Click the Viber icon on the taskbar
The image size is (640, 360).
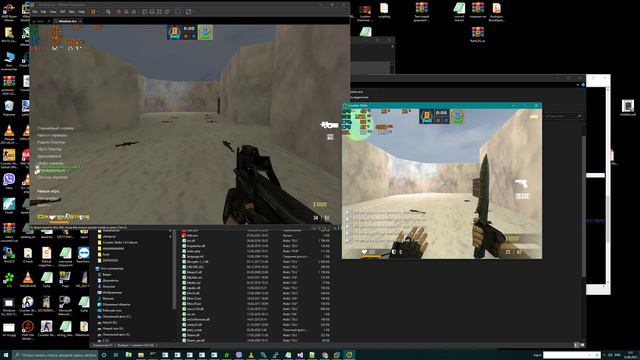tap(239, 355)
